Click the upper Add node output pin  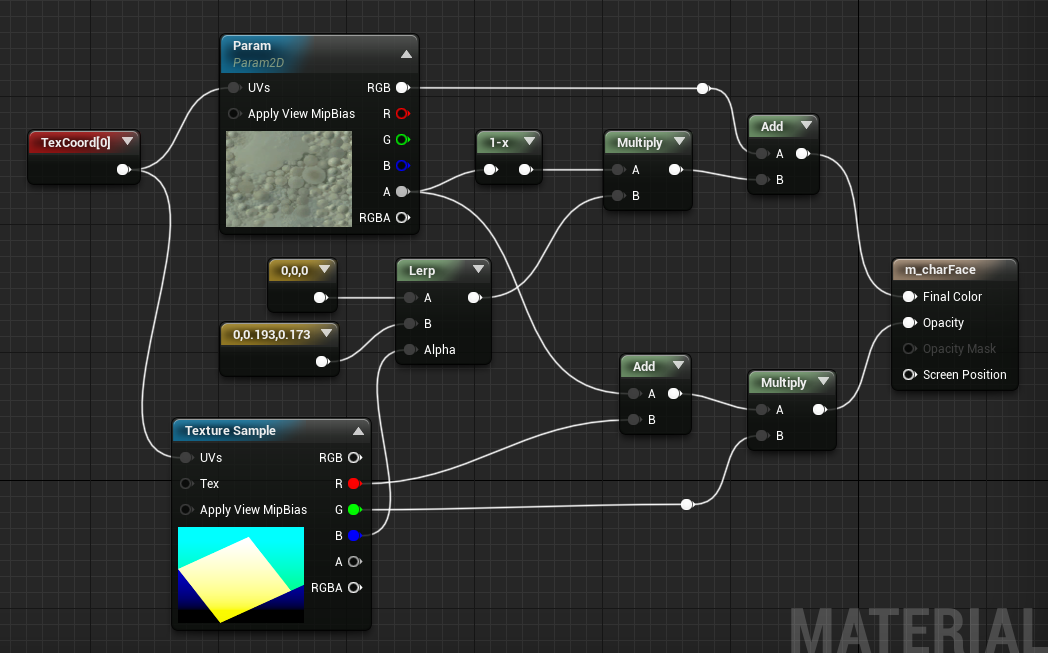803,154
